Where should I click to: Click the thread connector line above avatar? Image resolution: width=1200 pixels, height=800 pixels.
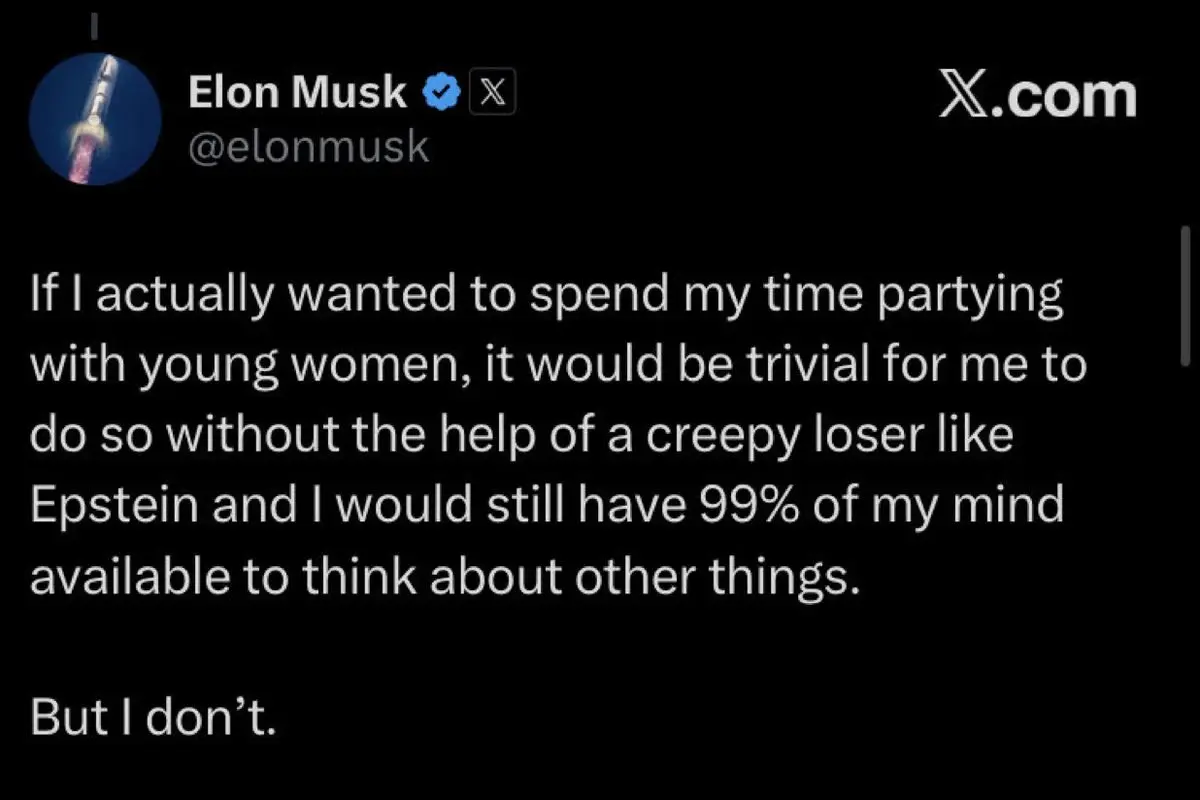click(95, 26)
